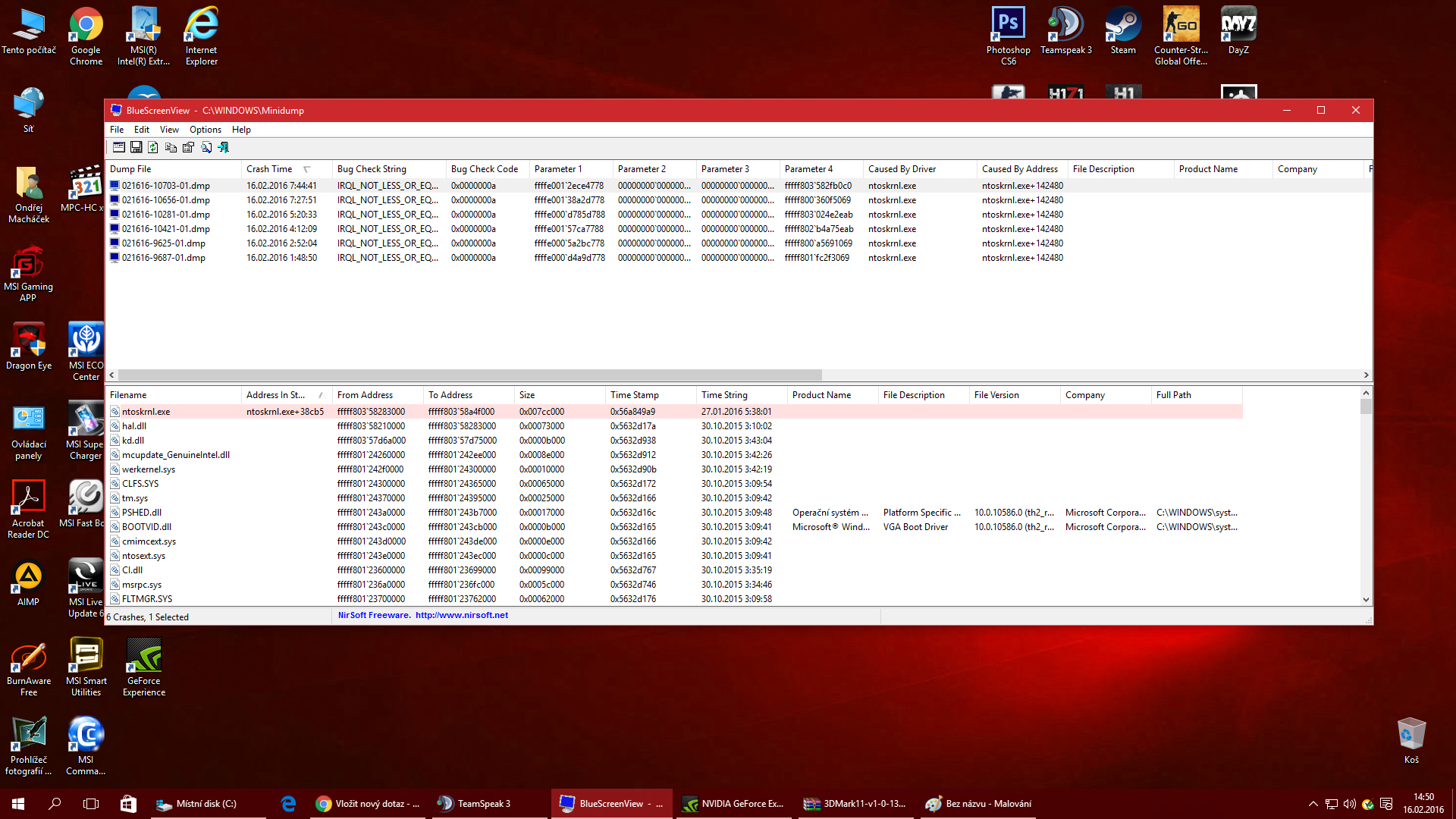
Task: Open the Options menu
Action: tap(205, 130)
